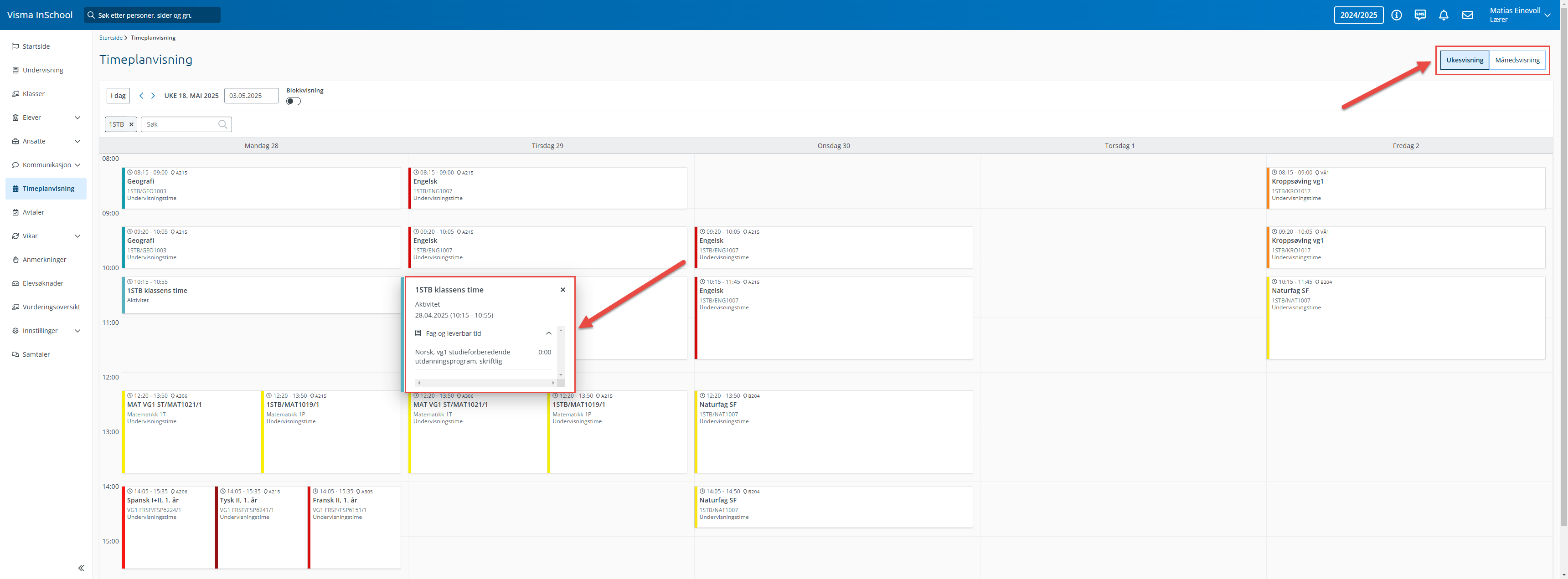
Task: Switch to Månedsvisning view
Action: pos(1517,60)
